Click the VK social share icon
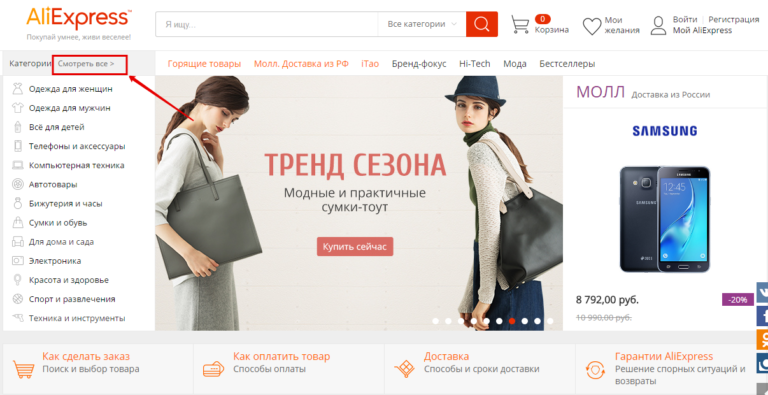Viewport: 768px width, 395px height. pyautogui.click(x=763, y=292)
